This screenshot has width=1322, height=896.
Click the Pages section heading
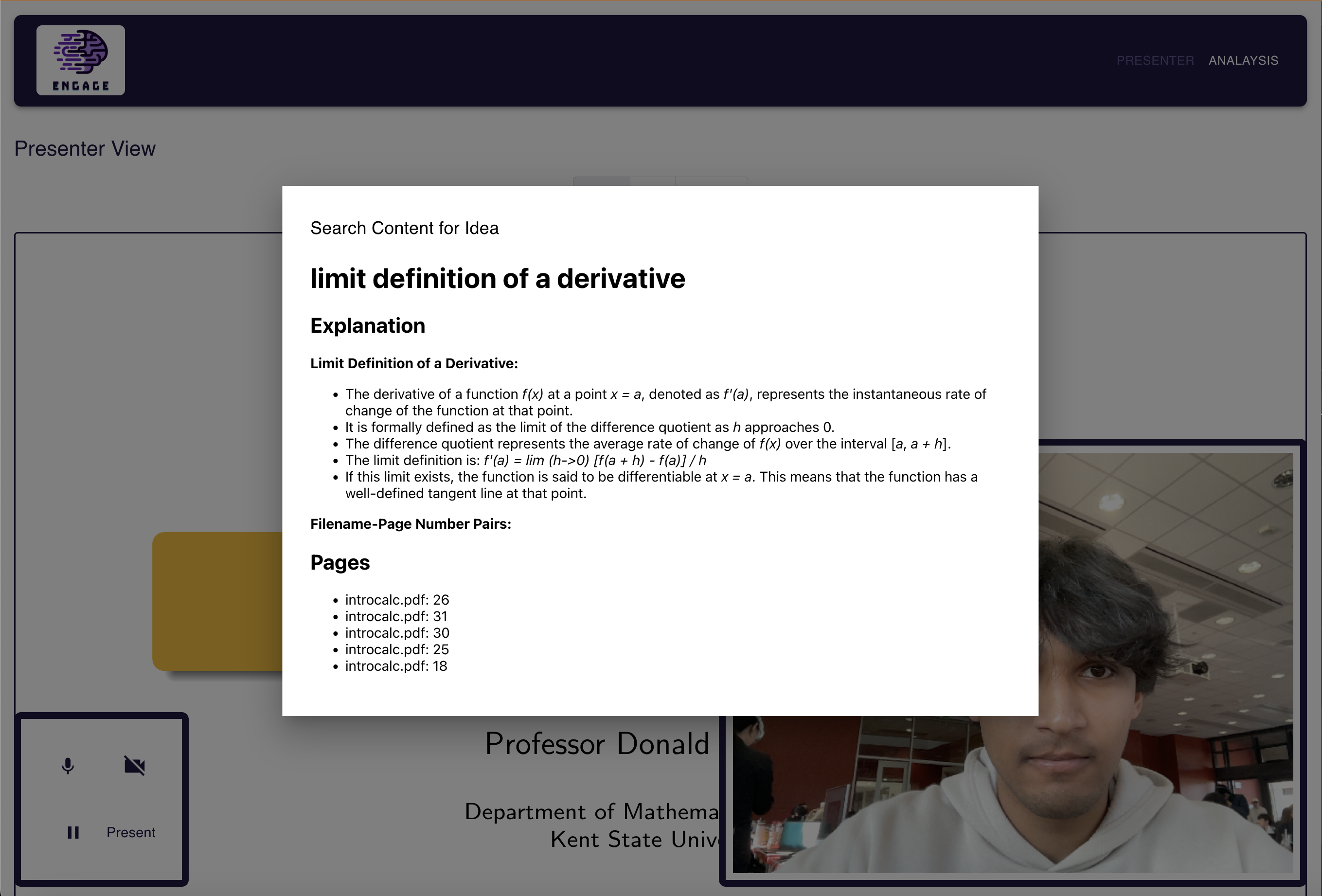tap(339, 562)
